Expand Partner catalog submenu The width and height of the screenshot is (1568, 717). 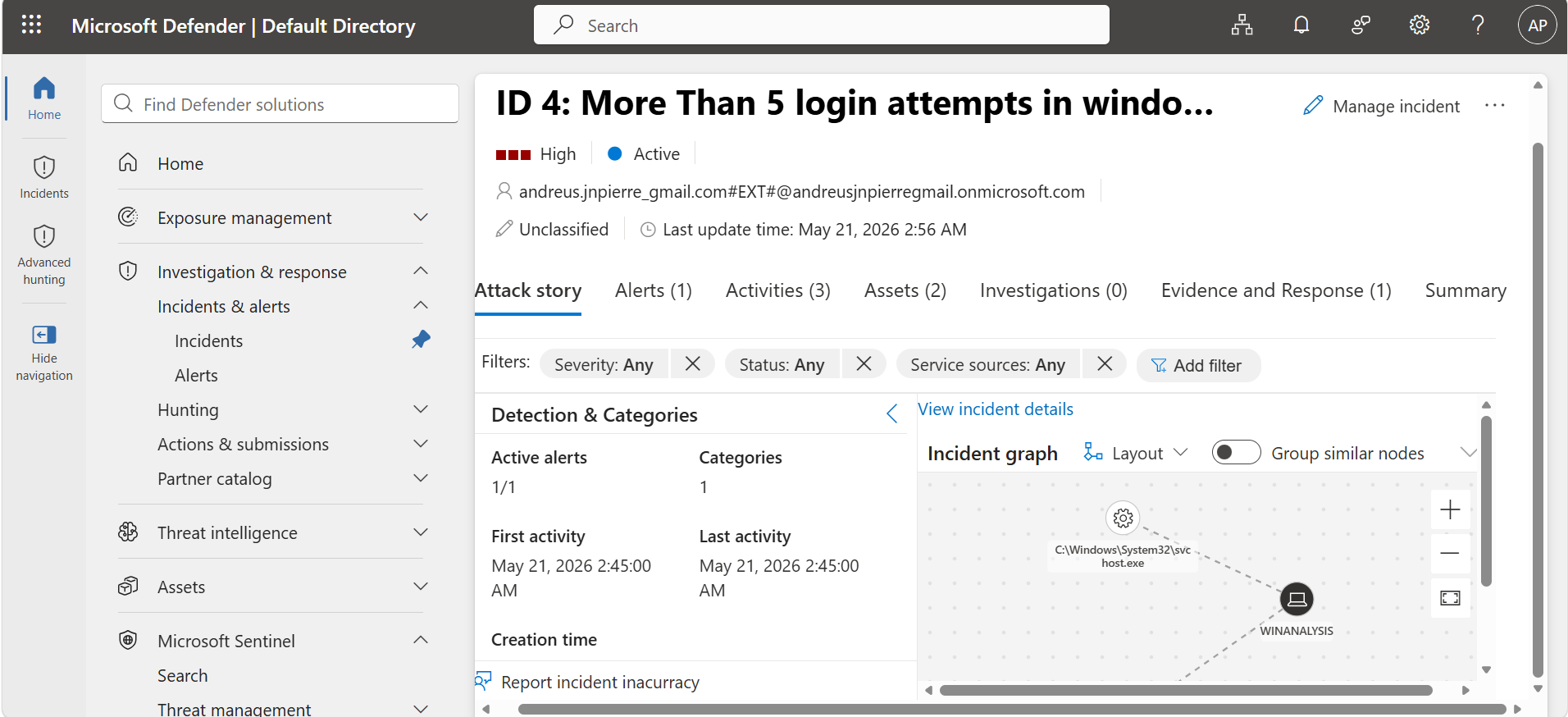[421, 477]
